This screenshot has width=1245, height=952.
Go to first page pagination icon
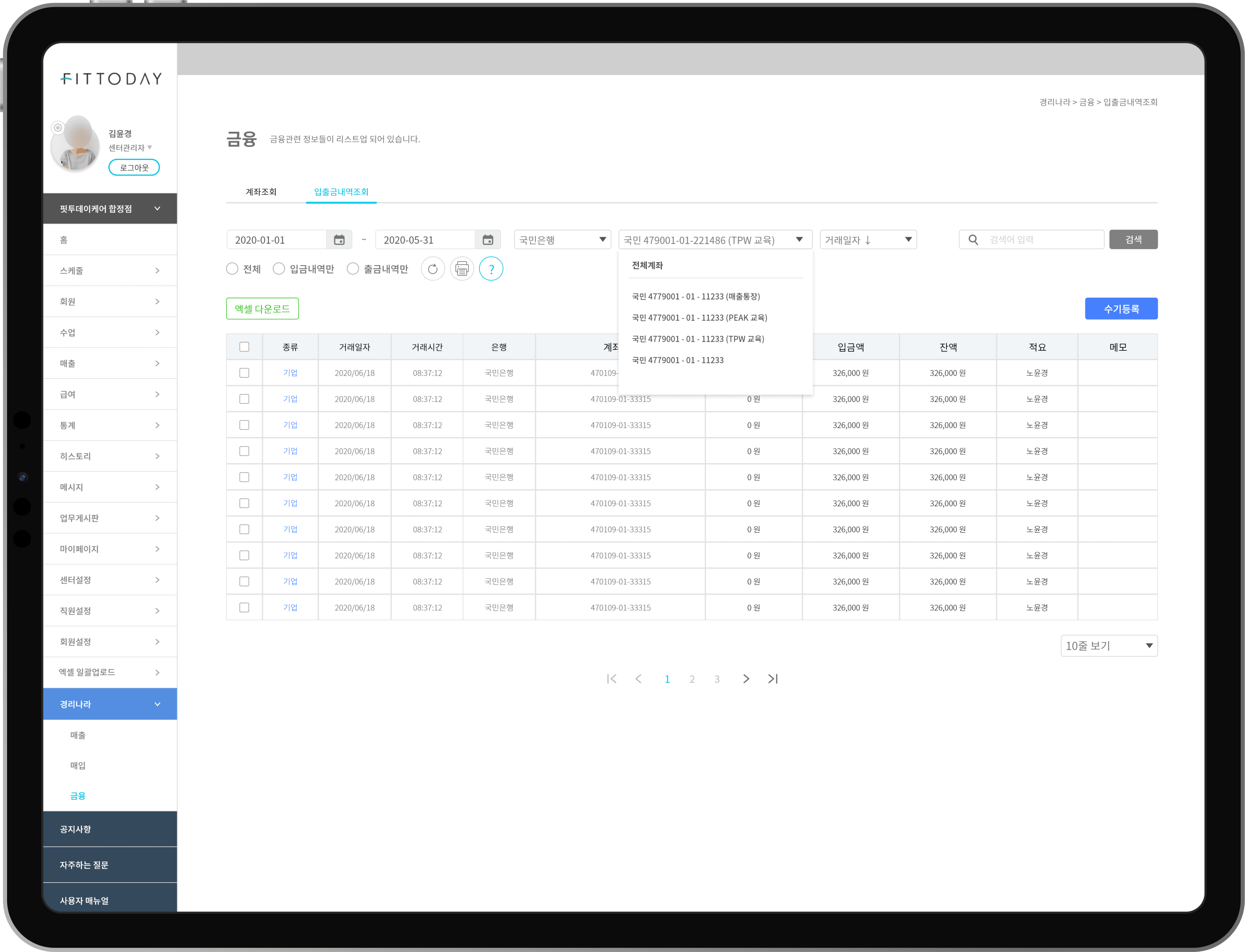point(611,679)
